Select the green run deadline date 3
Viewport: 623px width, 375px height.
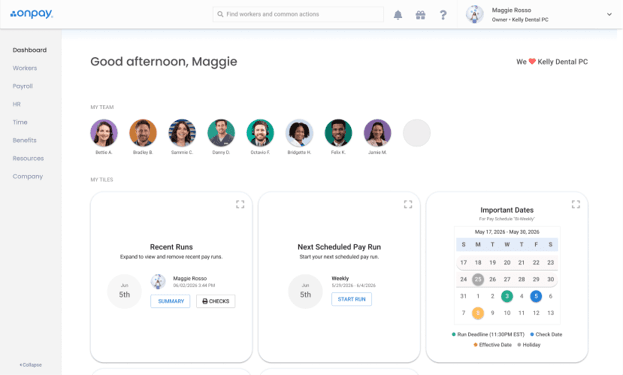coord(507,296)
